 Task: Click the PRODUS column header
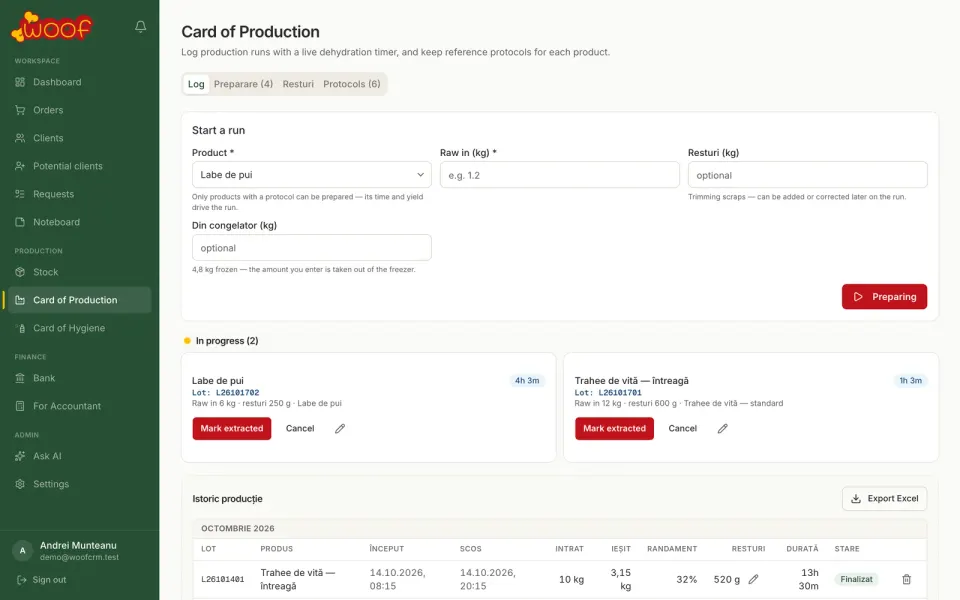(277, 549)
